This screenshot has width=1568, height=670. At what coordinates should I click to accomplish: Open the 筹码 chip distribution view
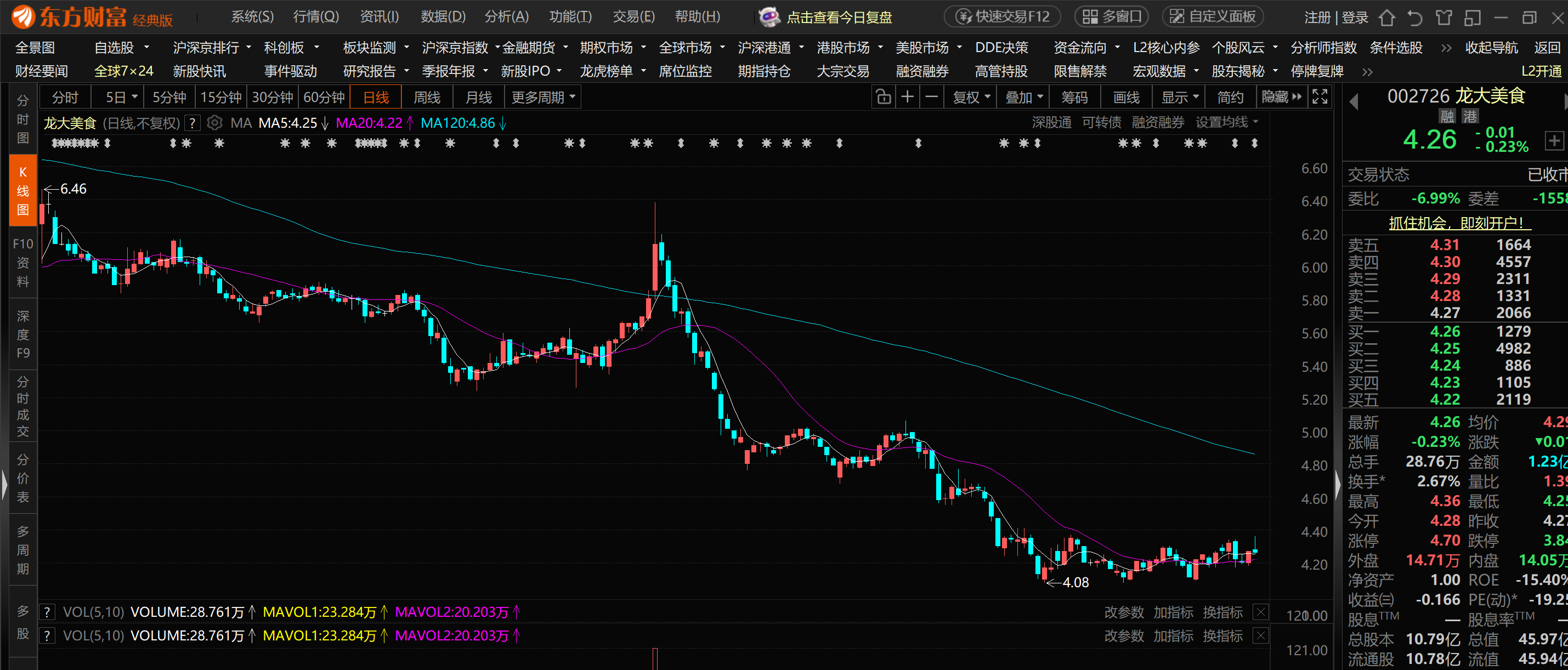coord(1074,96)
